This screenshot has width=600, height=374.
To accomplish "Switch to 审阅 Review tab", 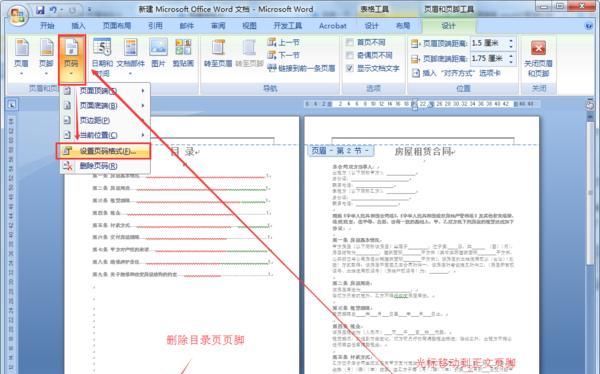I will [218, 26].
